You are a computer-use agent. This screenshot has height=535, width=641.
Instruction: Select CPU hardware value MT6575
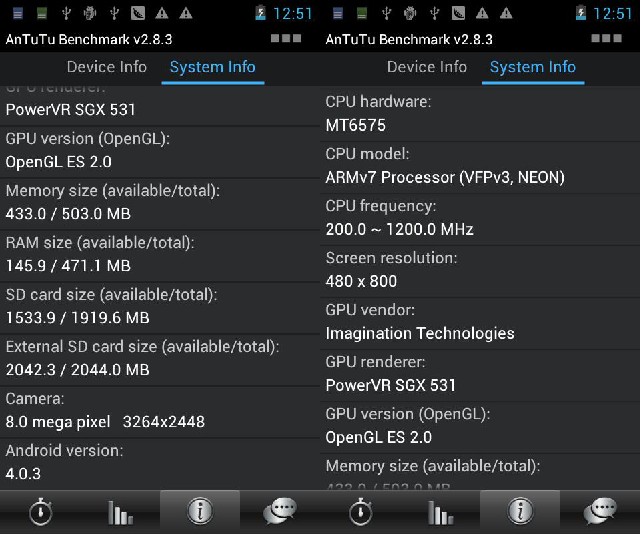[355, 125]
